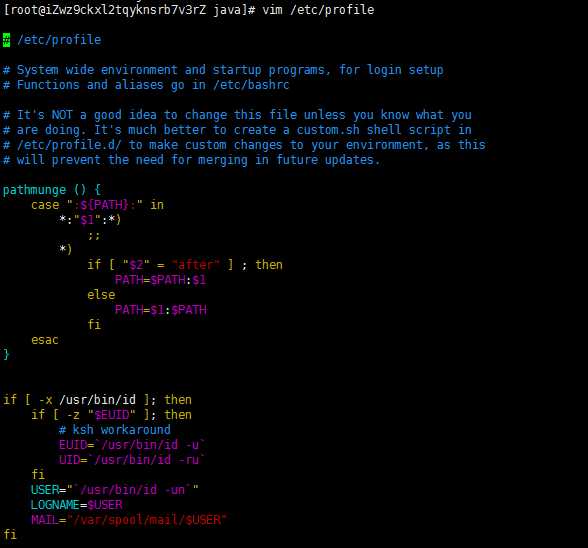
Task: Click the '# ksh workaround' comment
Action: click(115, 430)
